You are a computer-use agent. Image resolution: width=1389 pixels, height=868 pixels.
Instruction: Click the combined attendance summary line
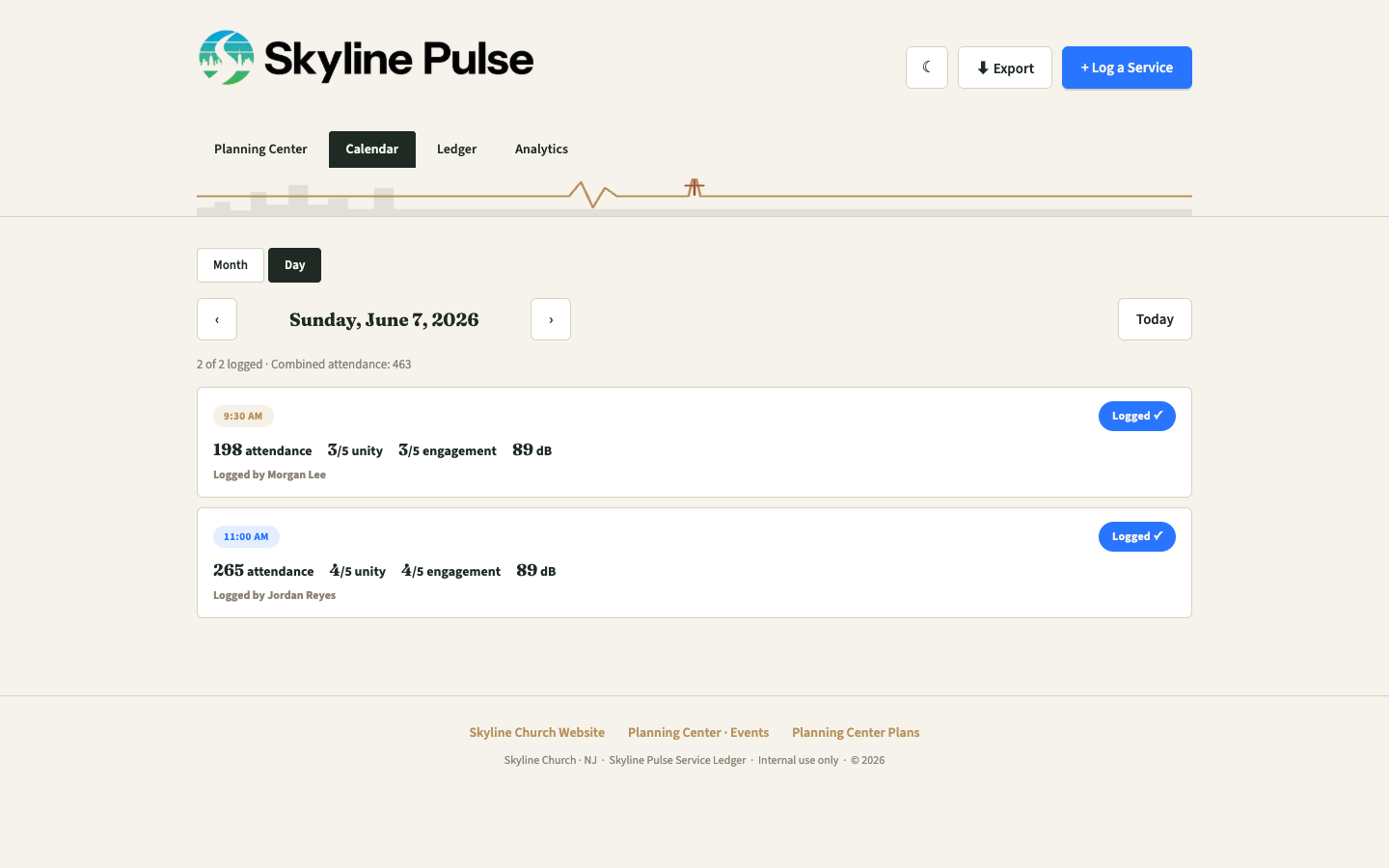coord(304,365)
